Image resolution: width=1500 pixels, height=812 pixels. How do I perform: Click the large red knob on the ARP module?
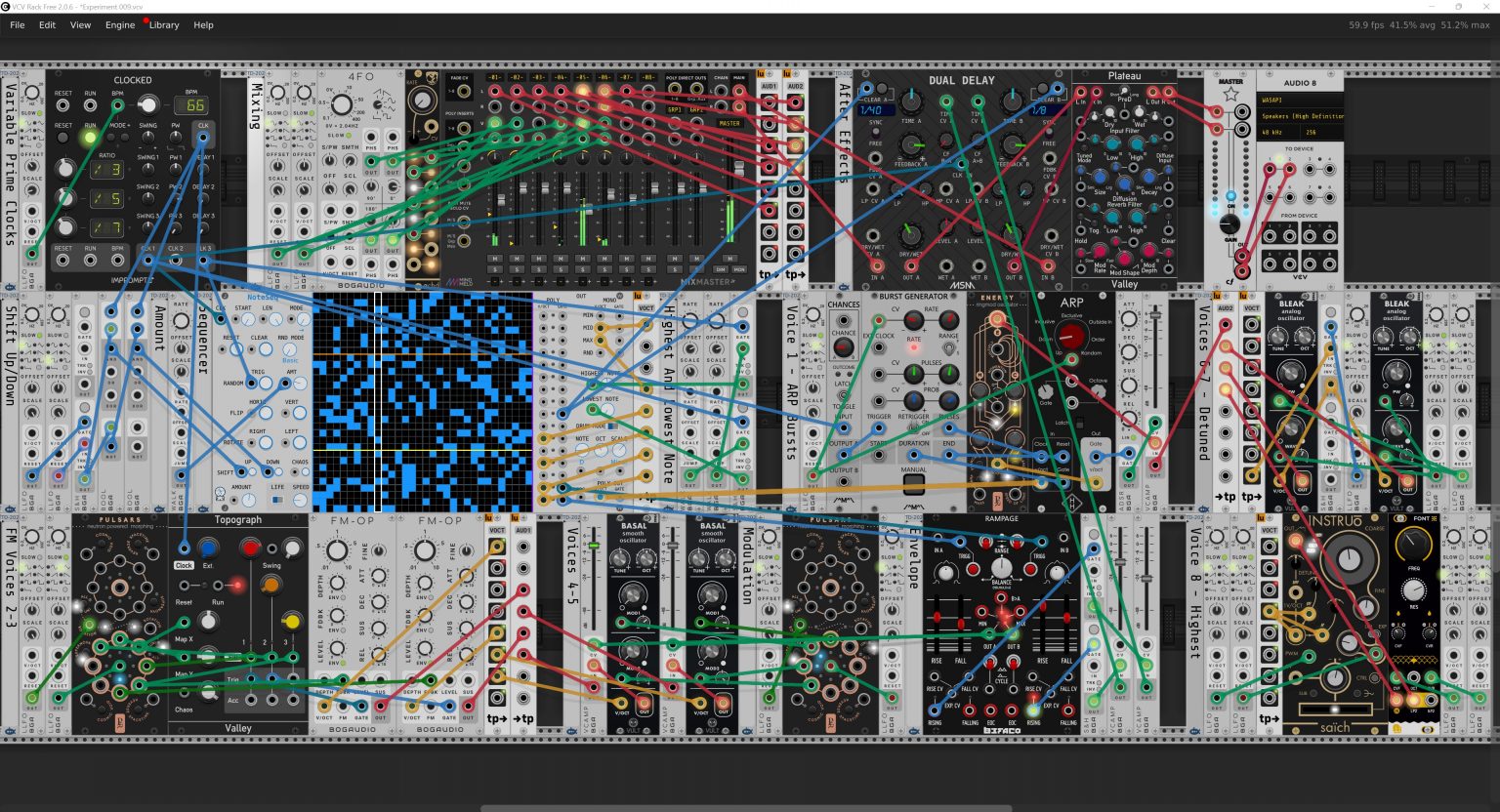click(1071, 335)
